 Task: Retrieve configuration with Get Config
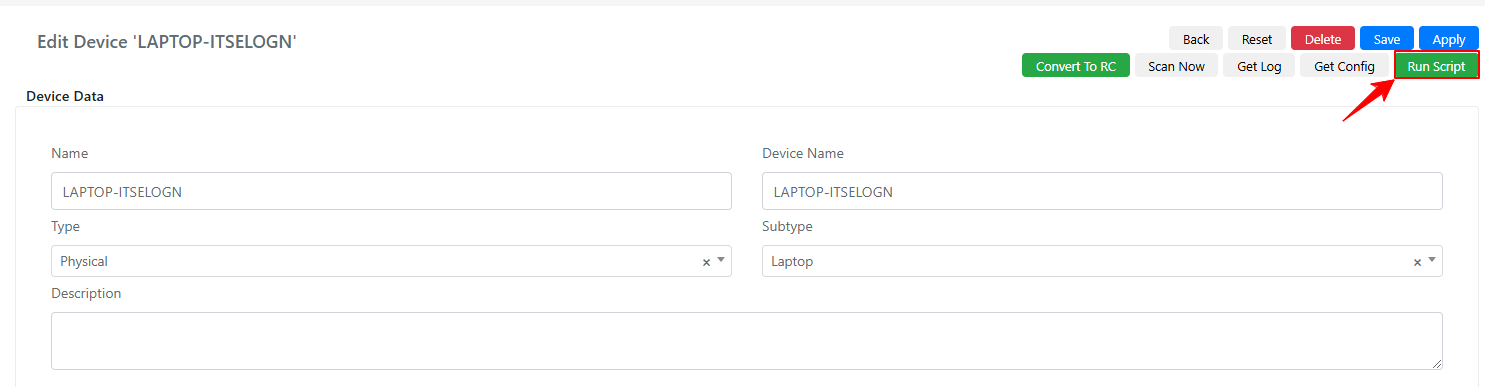click(x=1344, y=66)
